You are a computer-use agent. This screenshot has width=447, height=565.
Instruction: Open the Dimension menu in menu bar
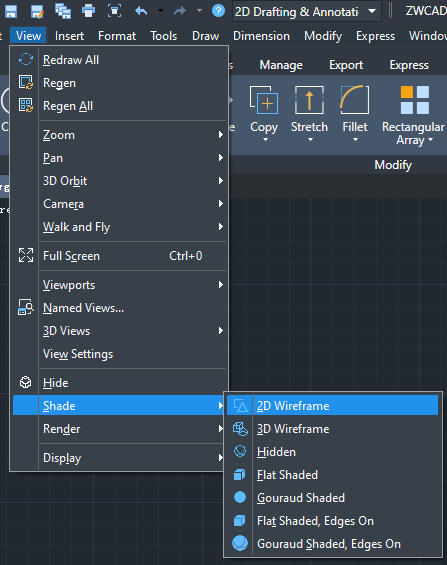[261, 36]
